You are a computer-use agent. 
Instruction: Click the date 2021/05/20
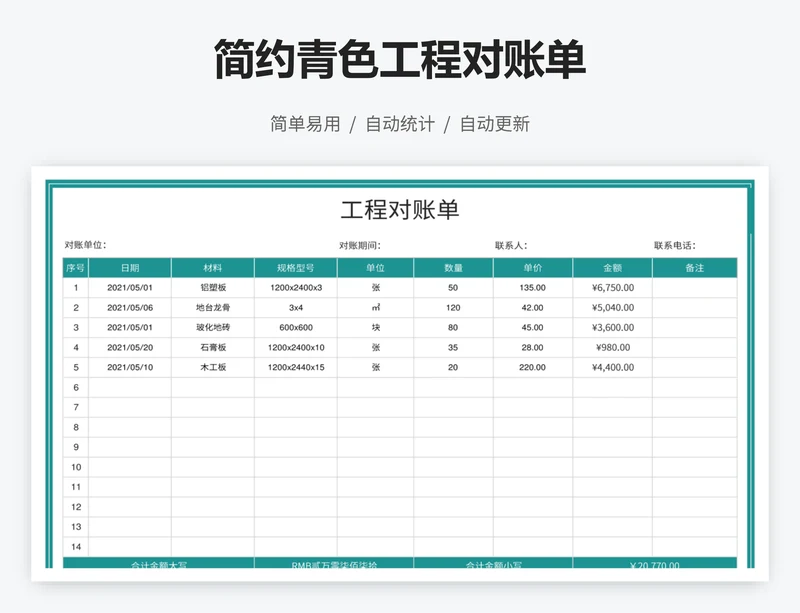pos(130,348)
